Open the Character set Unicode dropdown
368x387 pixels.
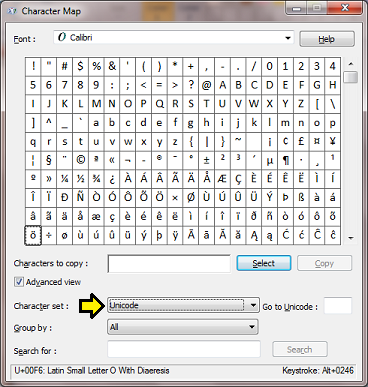(x=183, y=305)
